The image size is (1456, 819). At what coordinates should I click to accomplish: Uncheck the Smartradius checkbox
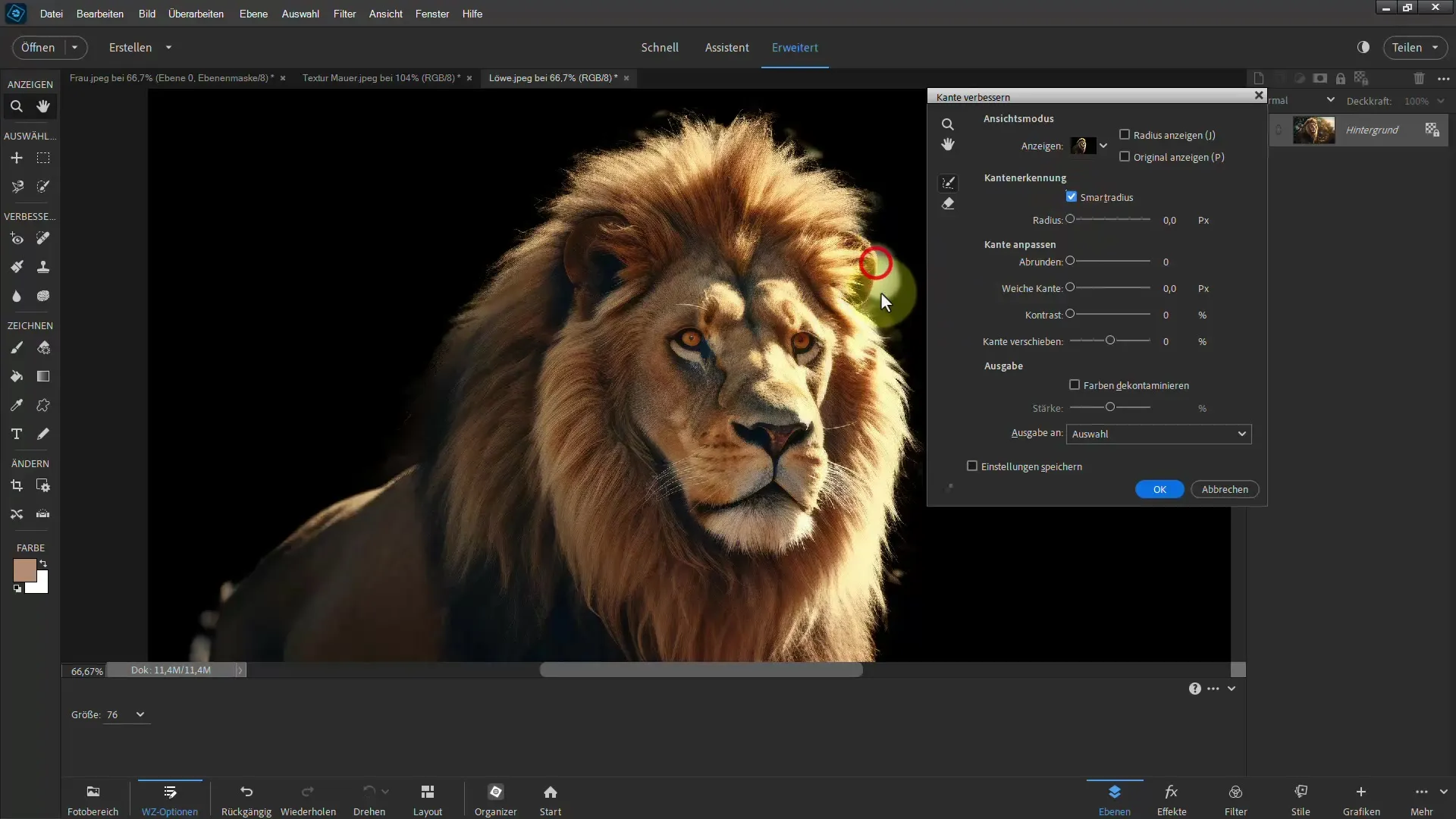1072,196
